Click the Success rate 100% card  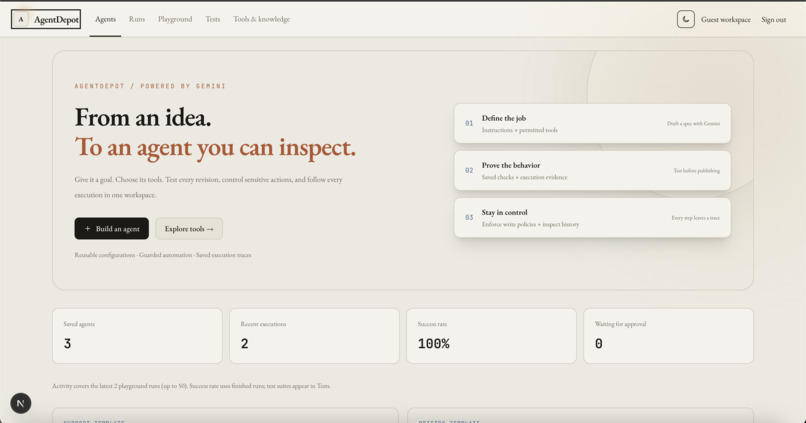[491, 336]
